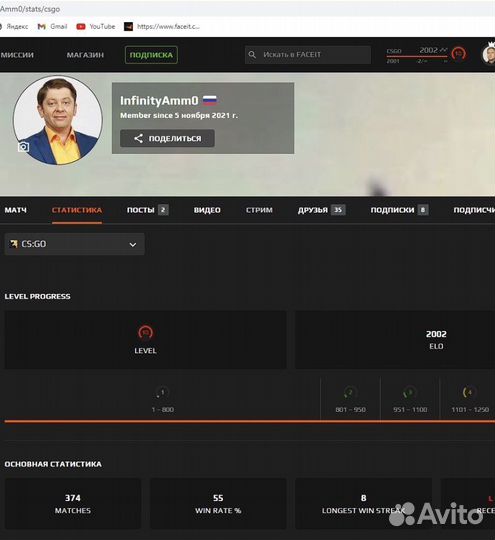Click the 2002 ELO card
Viewport: 495px width, 540px height.
point(395,340)
